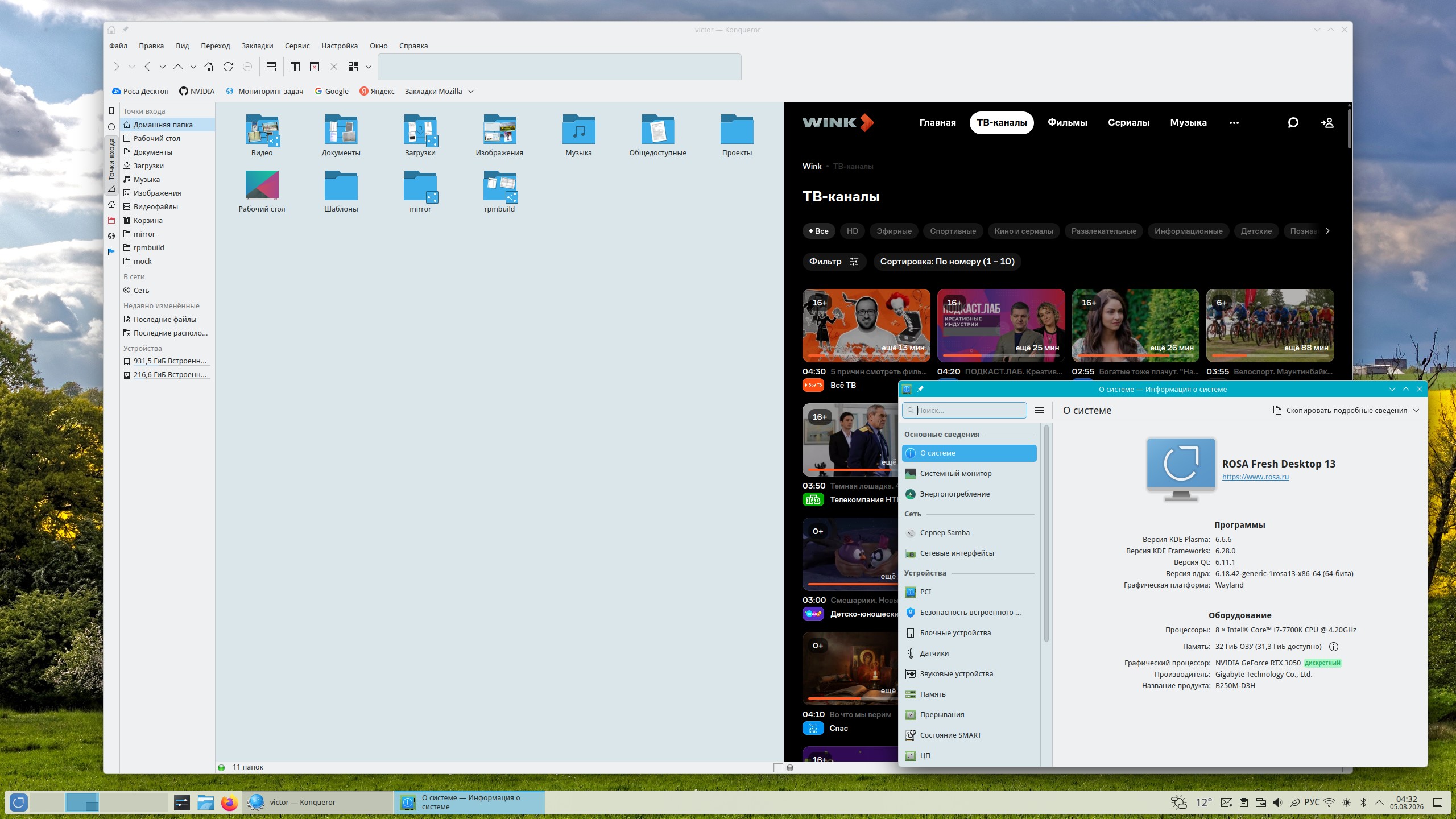Screen dimensions: 1456x819
Task: Click the Konqueror address bar
Action: click(x=560, y=67)
